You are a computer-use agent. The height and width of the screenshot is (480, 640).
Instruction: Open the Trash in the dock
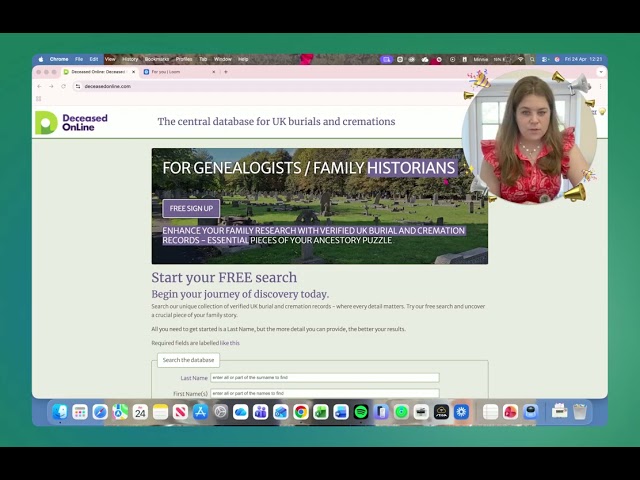580,412
